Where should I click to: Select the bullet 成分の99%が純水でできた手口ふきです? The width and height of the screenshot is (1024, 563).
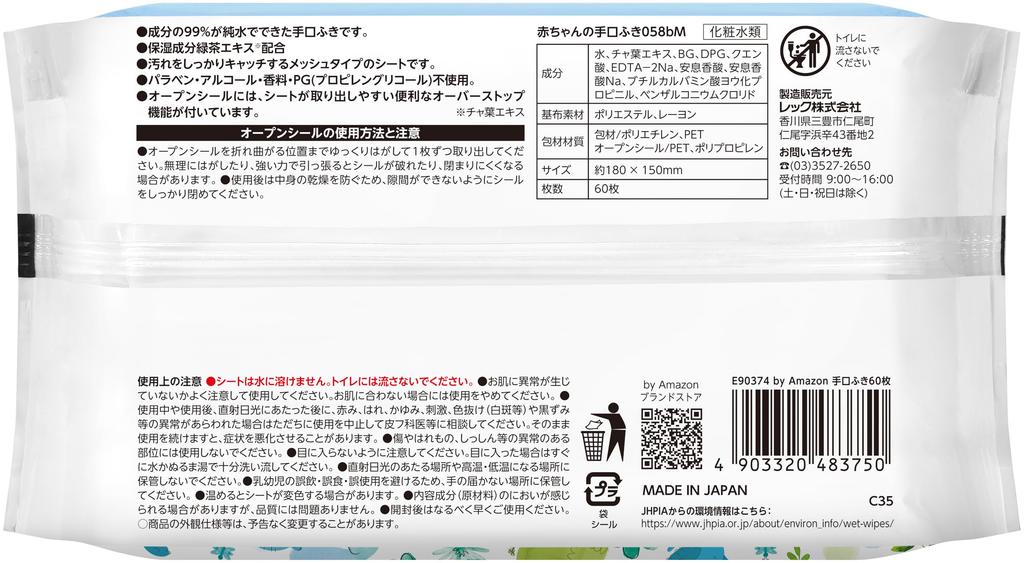[253, 32]
